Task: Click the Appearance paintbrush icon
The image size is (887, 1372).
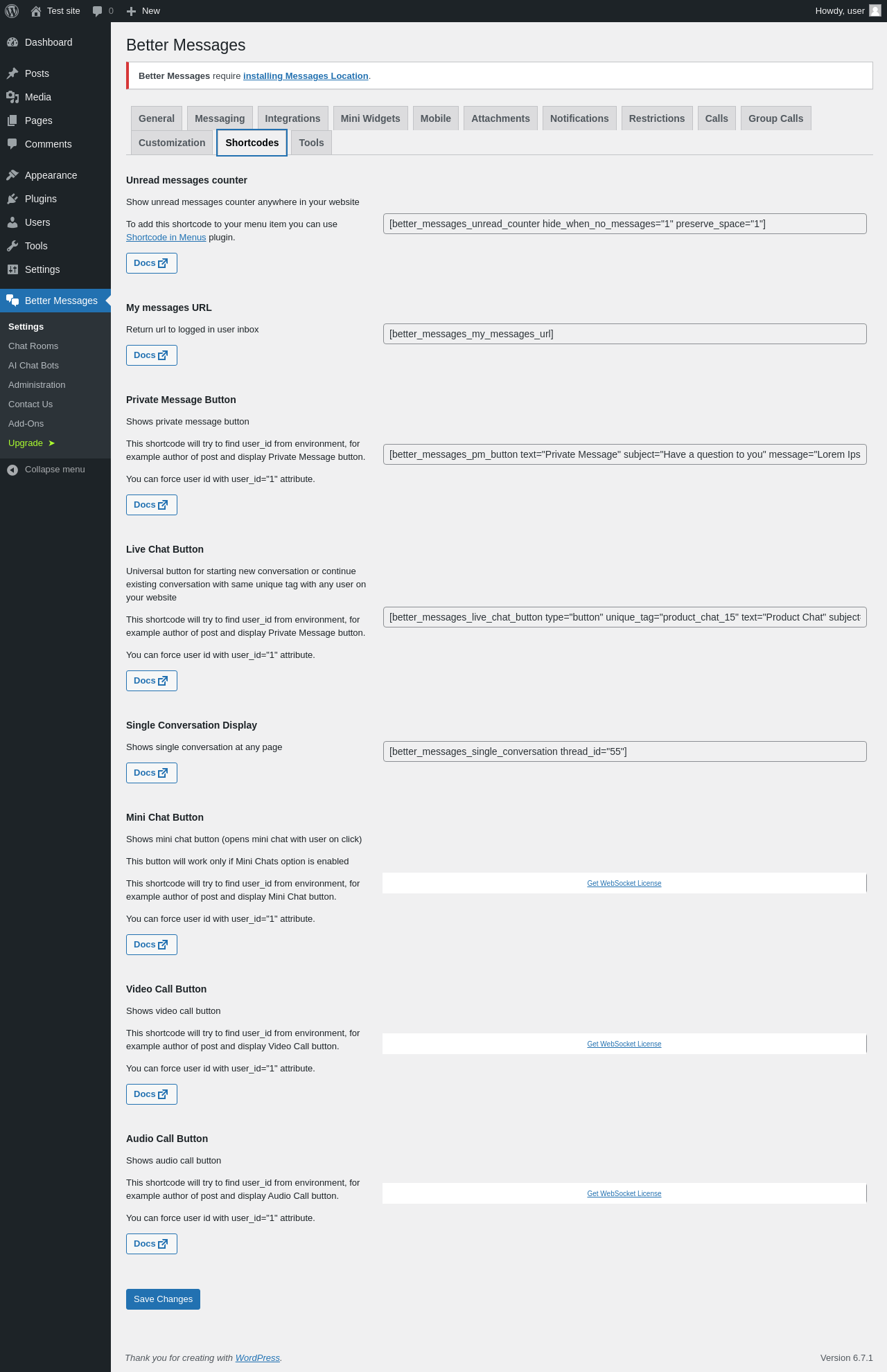Action: (x=12, y=175)
